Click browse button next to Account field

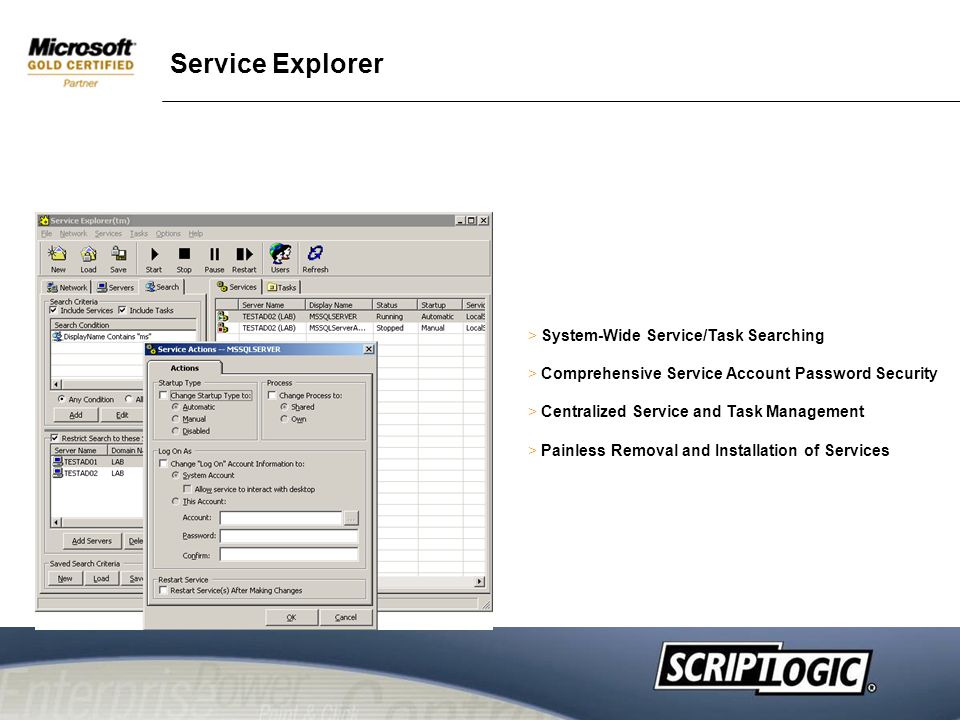point(351,518)
